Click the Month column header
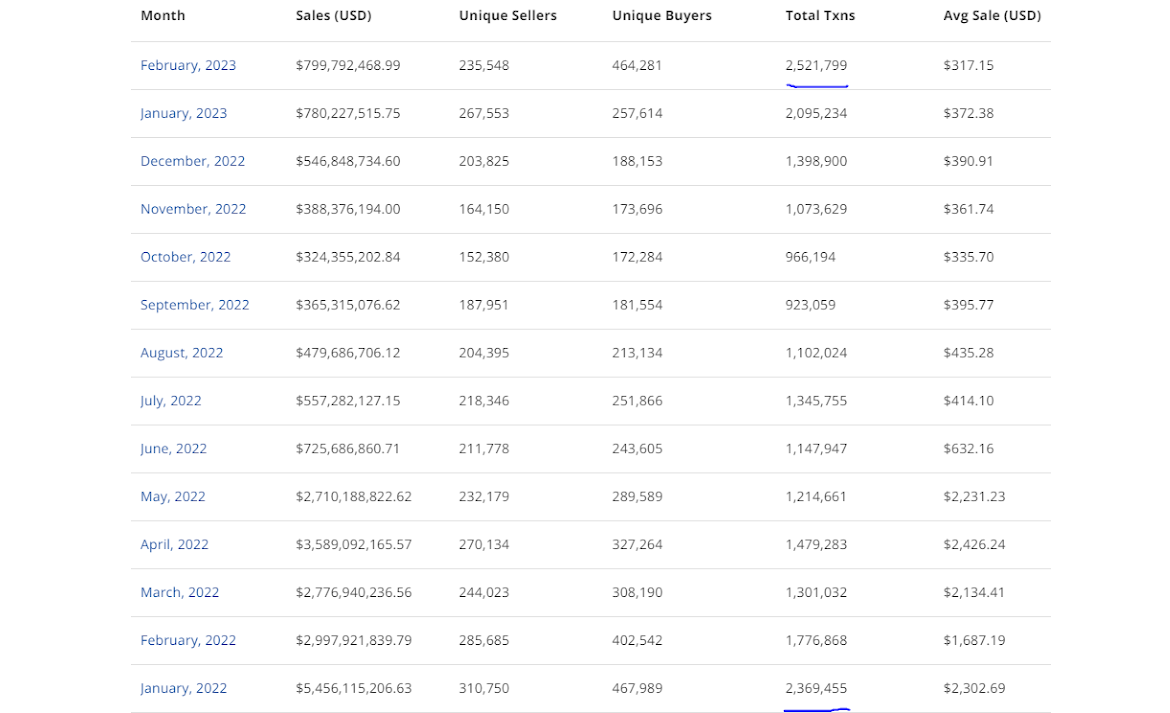The height and width of the screenshot is (713, 1170). (162, 15)
